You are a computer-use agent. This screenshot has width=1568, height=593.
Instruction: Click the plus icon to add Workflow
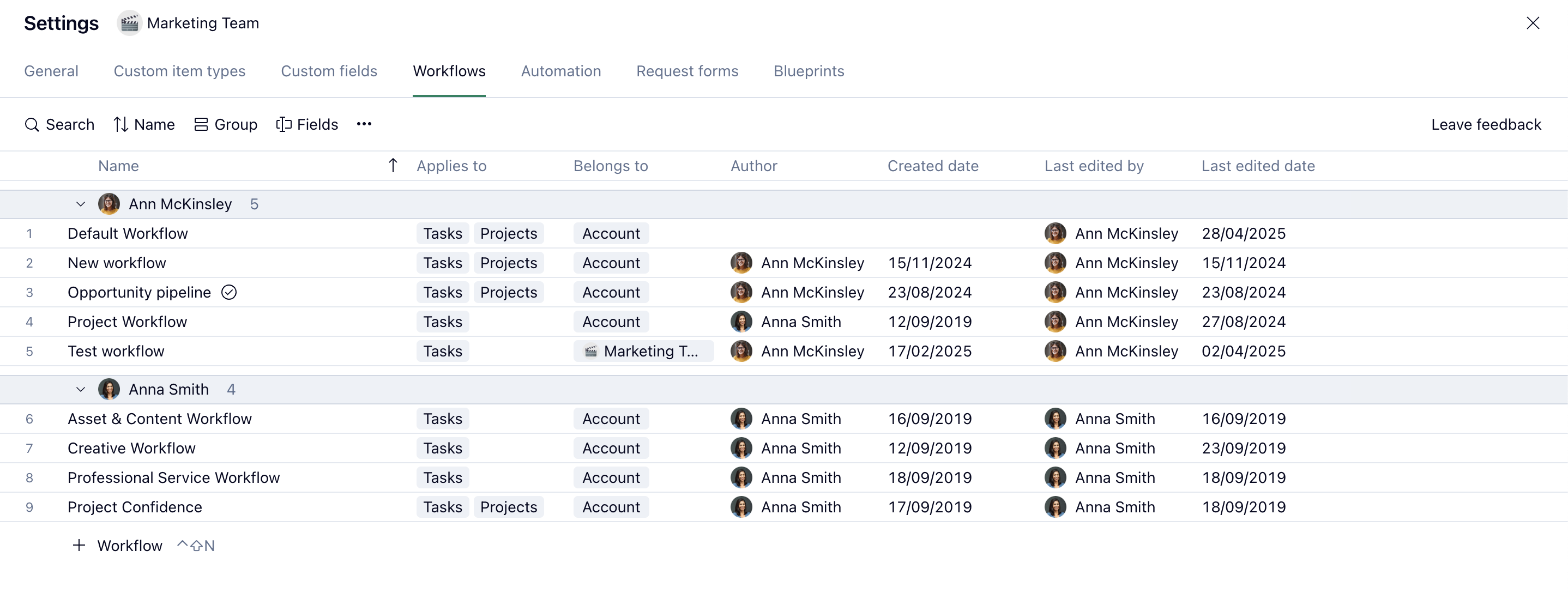click(x=79, y=546)
